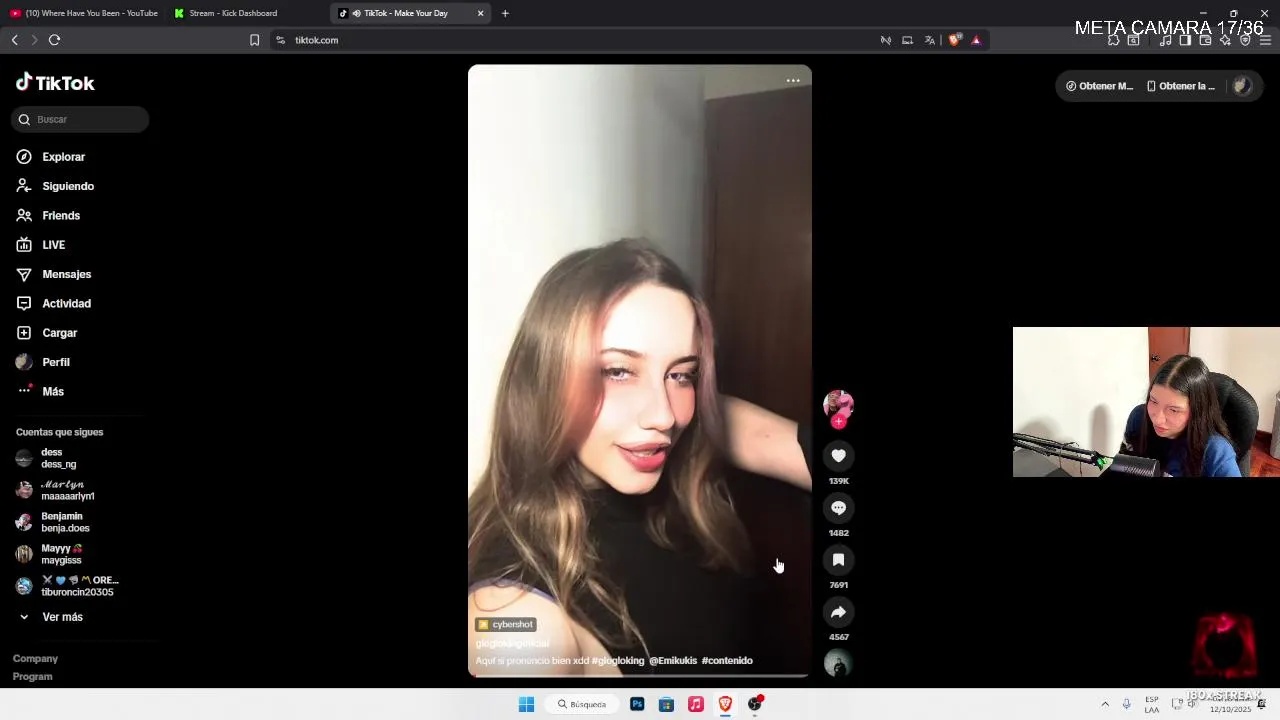This screenshot has height=720, width=1280.
Task: Open the Brave Wallet icon
Action: (1205, 40)
